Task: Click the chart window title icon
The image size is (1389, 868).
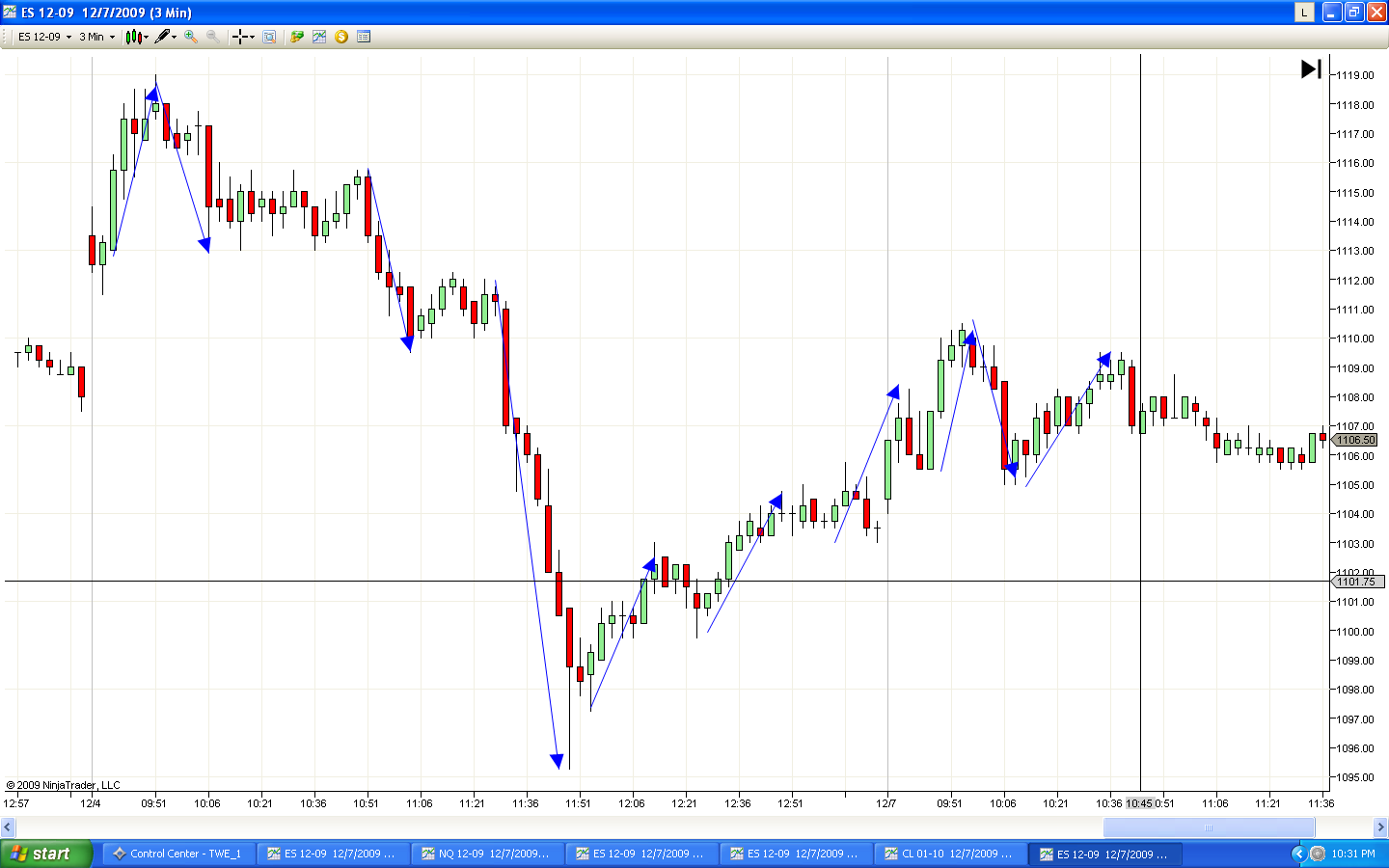Action: 10,12
